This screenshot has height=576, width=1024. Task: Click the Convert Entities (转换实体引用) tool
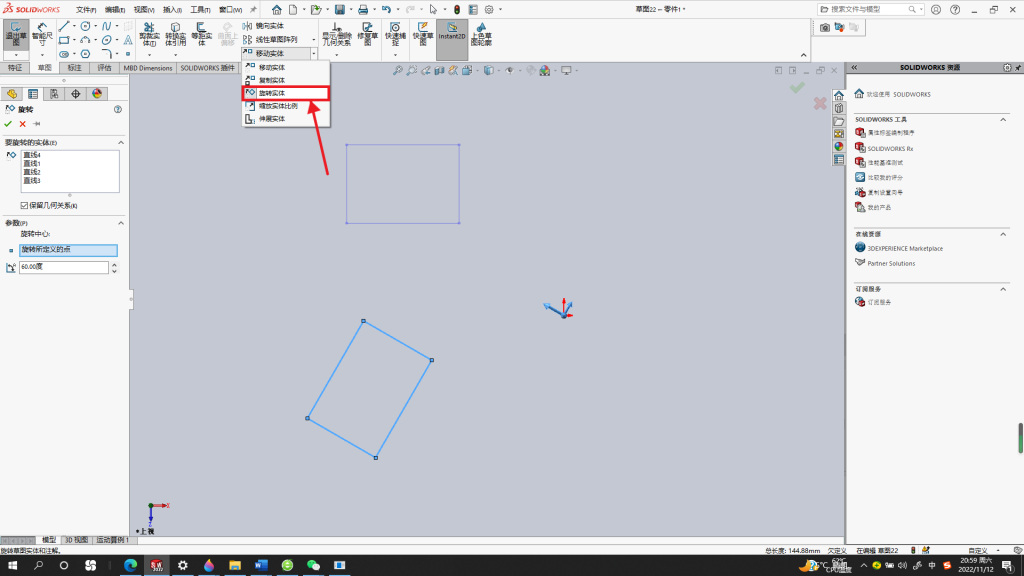coord(175,34)
